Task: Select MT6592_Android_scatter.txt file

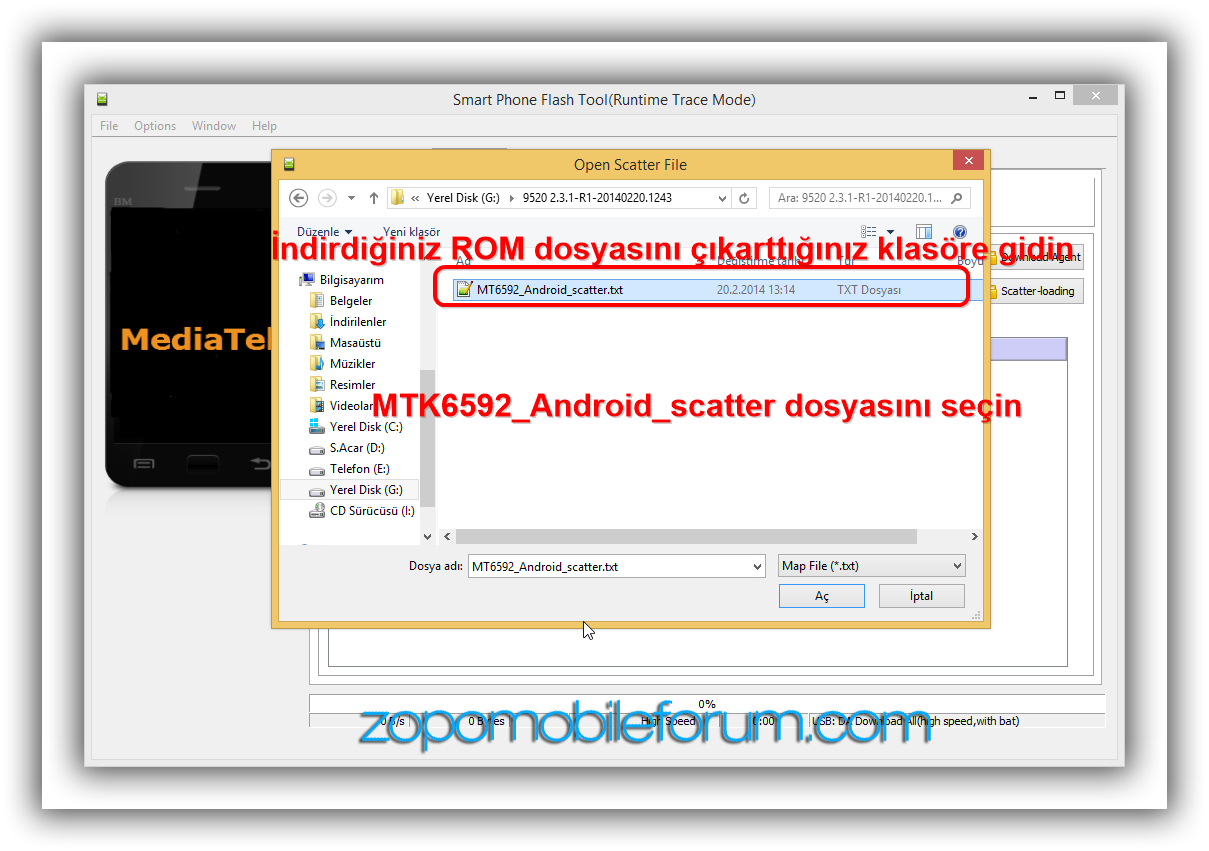Action: (549, 290)
